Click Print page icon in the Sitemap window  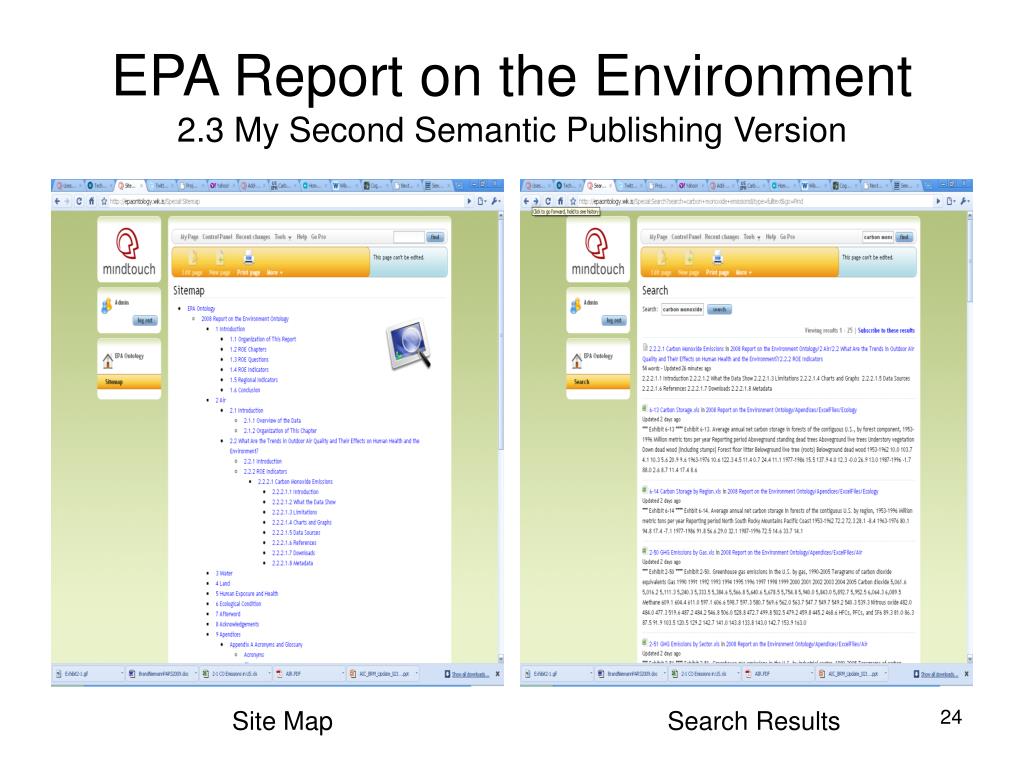249,257
